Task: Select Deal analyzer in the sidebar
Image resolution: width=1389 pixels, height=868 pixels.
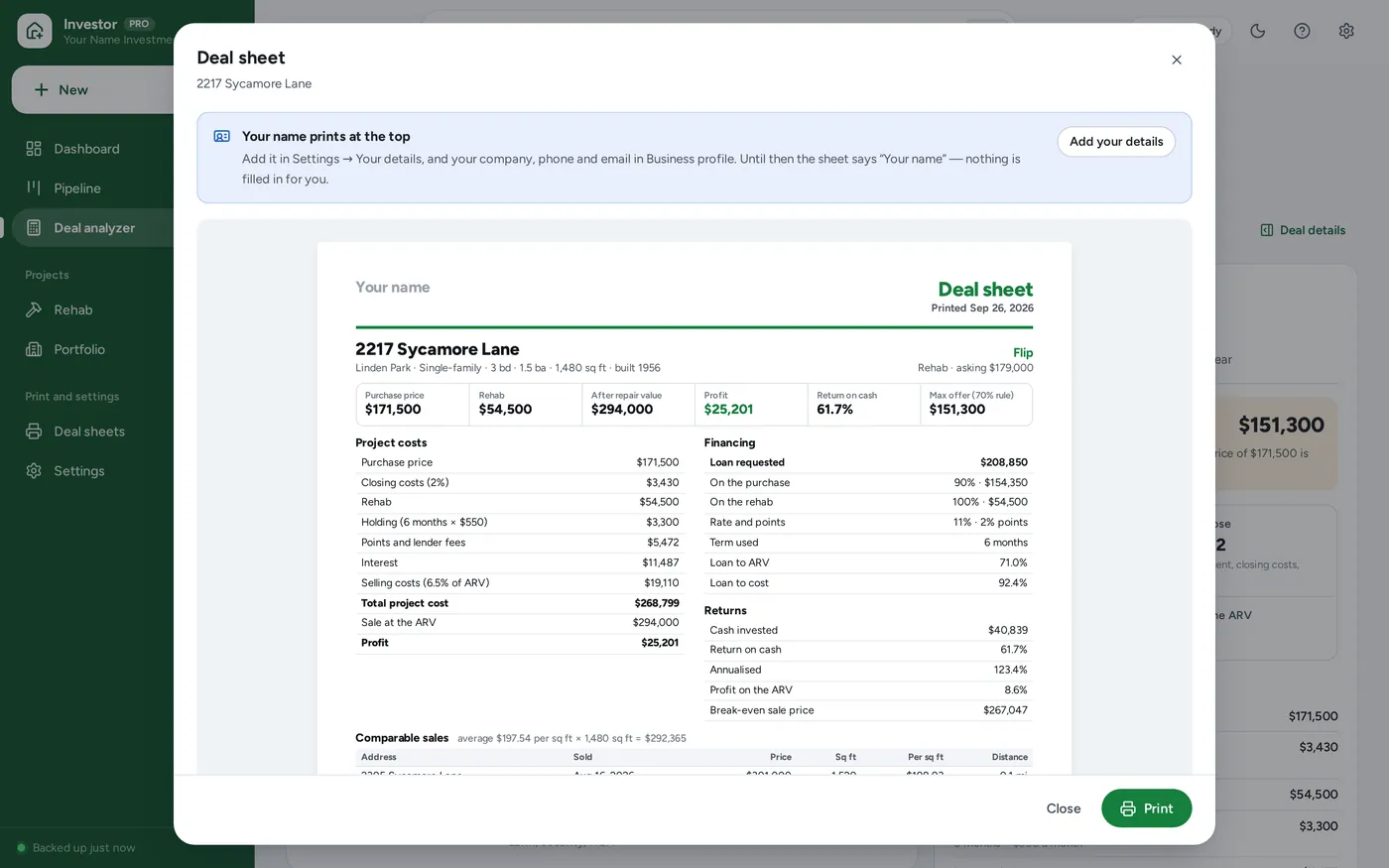Action: coord(93,228)
